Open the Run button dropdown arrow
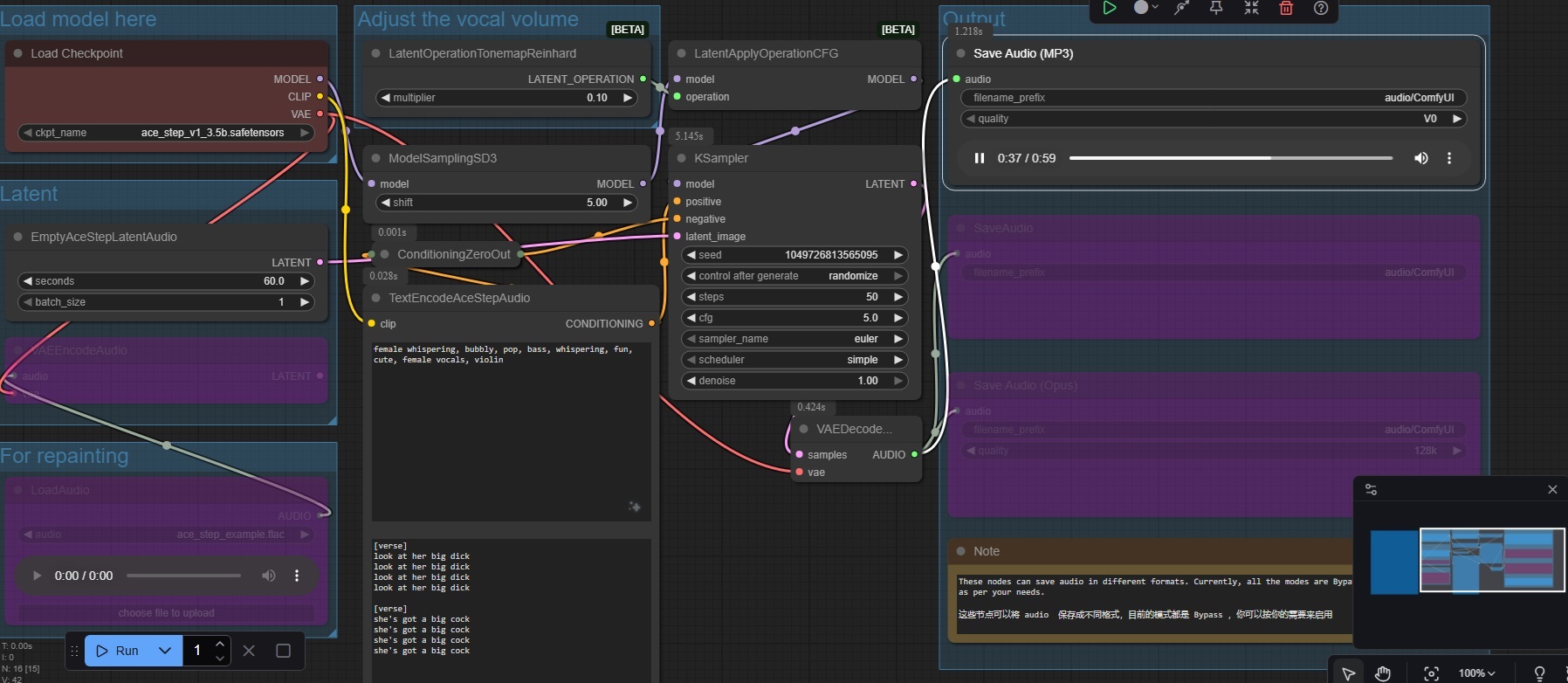This screenshot has width=1568, height=683. (x=165, y=651)
